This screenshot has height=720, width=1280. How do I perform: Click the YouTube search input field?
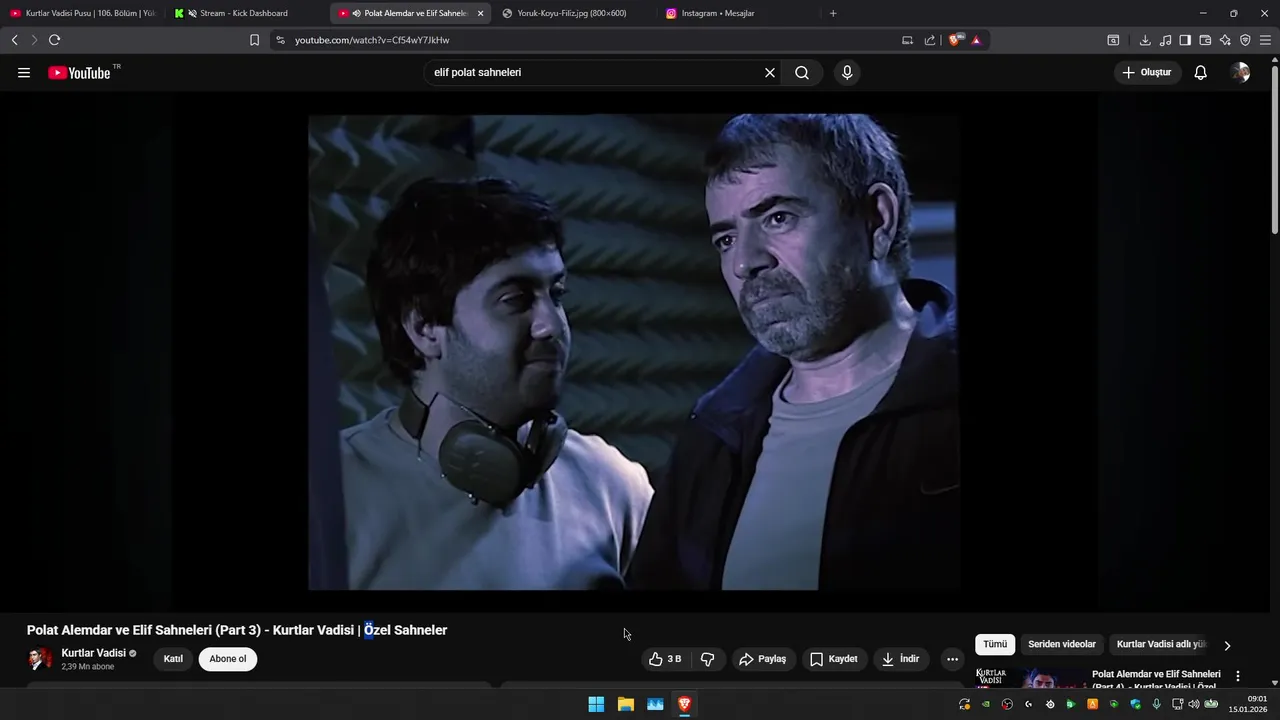[595, 73]
